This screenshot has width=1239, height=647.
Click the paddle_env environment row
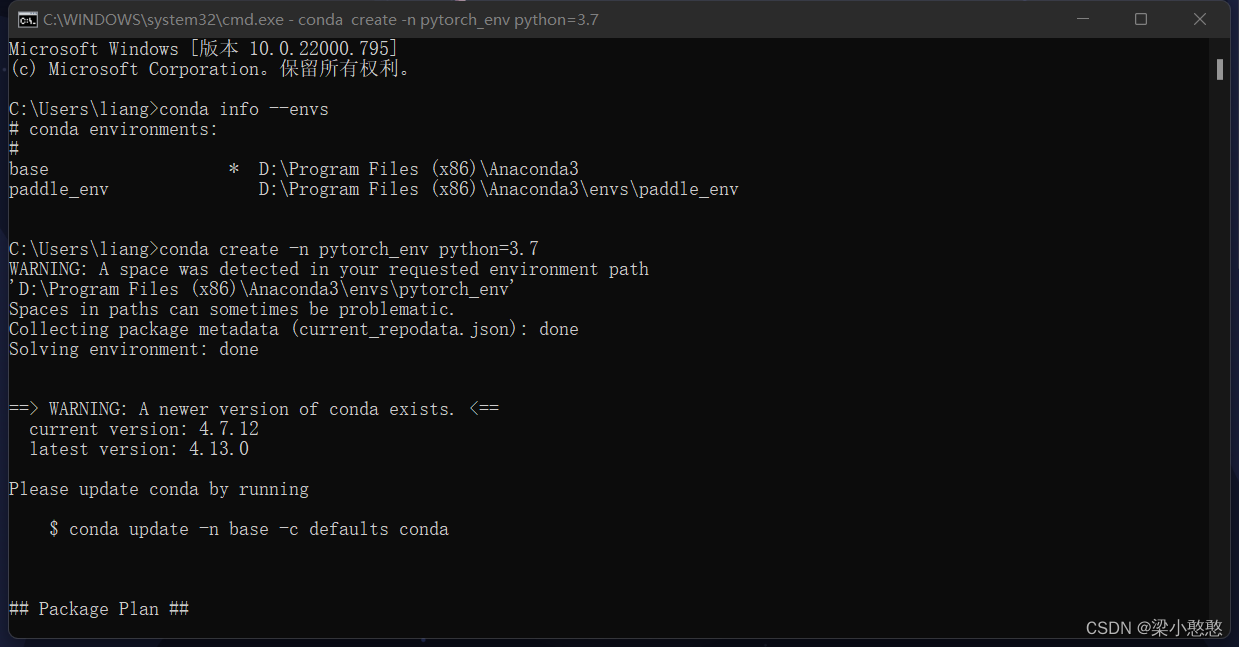point(373,189)
